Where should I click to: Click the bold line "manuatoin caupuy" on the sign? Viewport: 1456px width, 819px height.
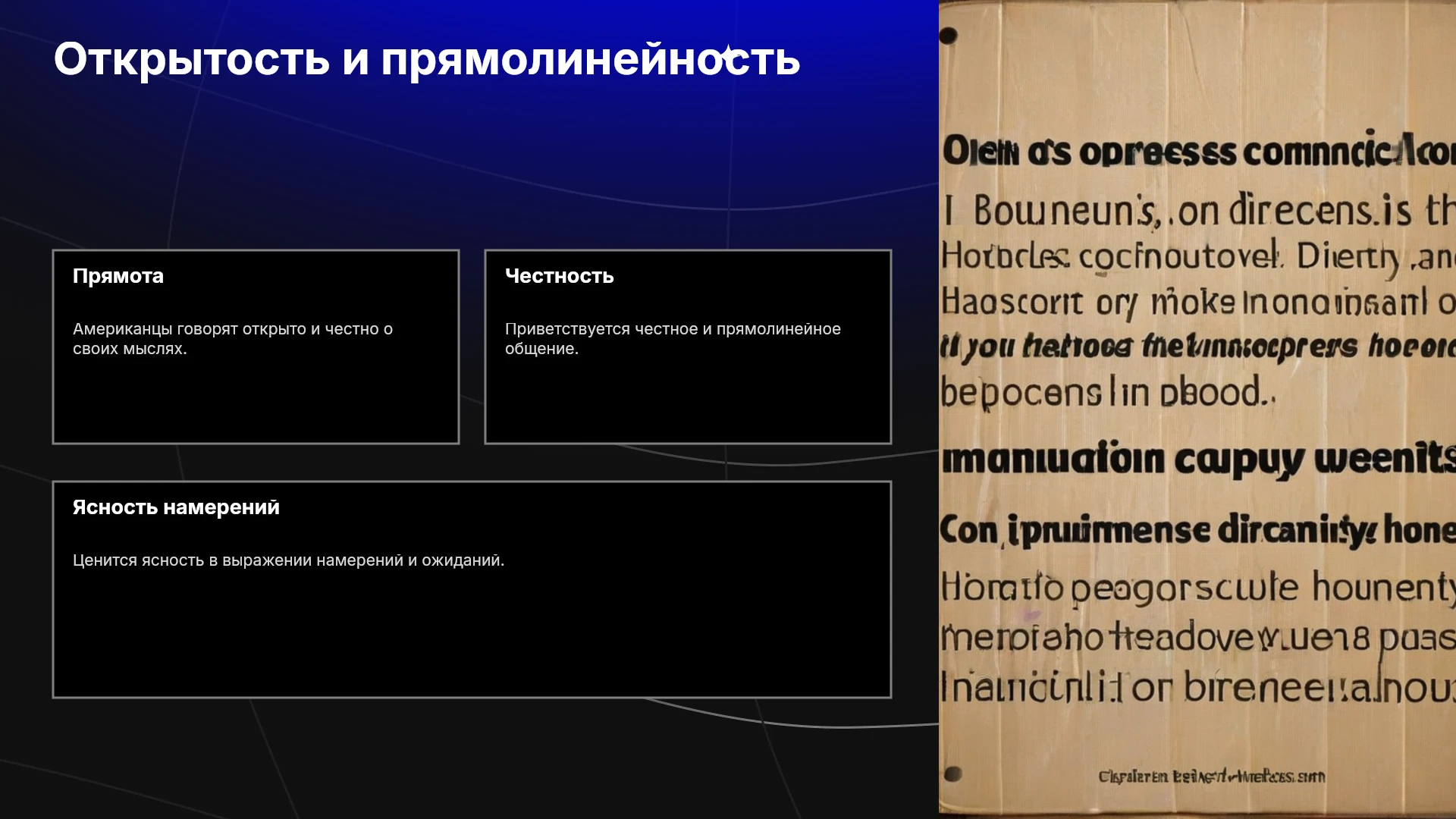[1198, 458]
